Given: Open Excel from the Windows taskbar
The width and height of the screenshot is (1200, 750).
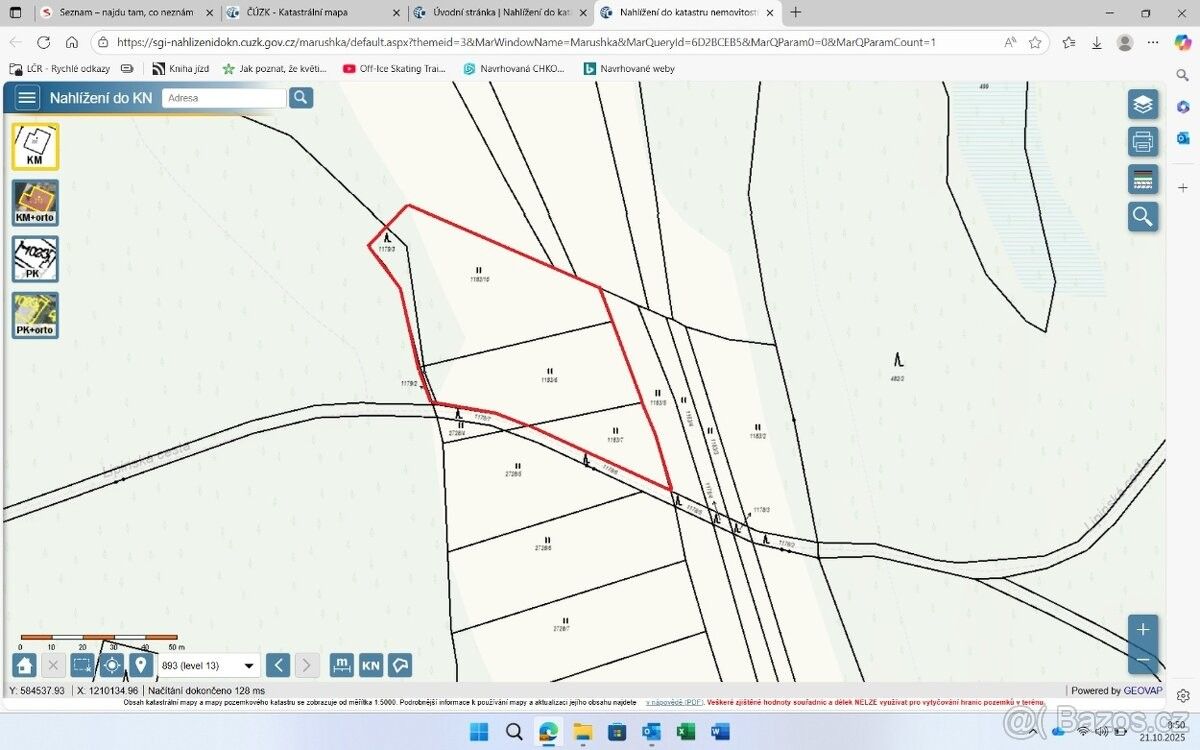Looking at the screenshot, I should pos(685,732).
